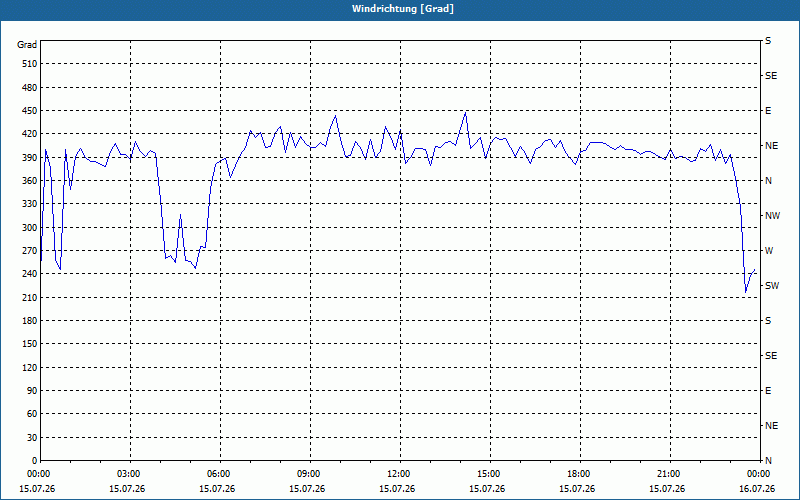Click the NW compass direction label
Viewport: 800px width, 500px height.
[x=772, y=216]
